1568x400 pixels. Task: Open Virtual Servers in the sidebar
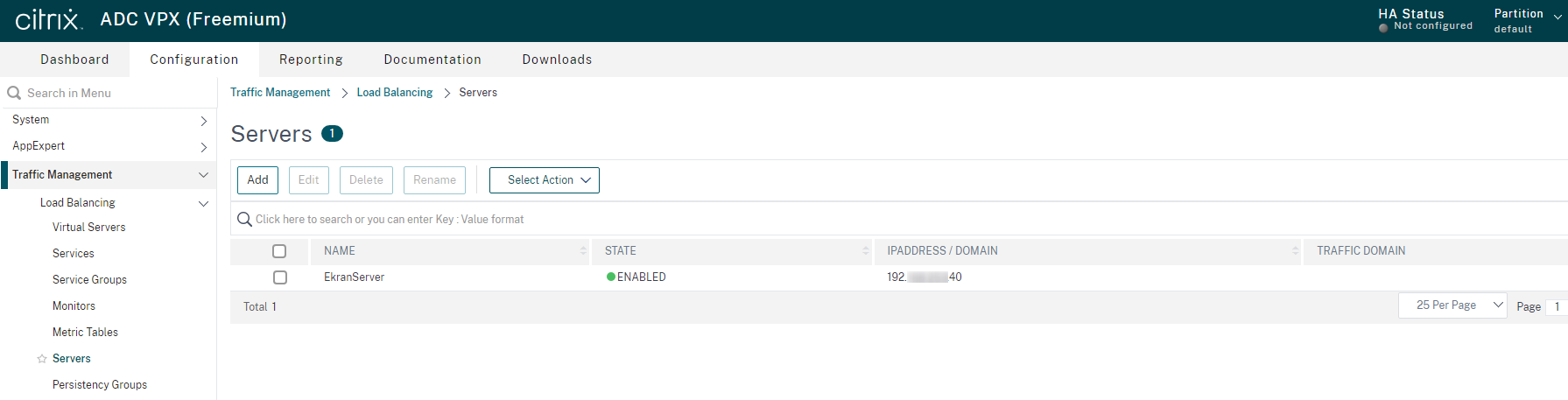(88, 228)
